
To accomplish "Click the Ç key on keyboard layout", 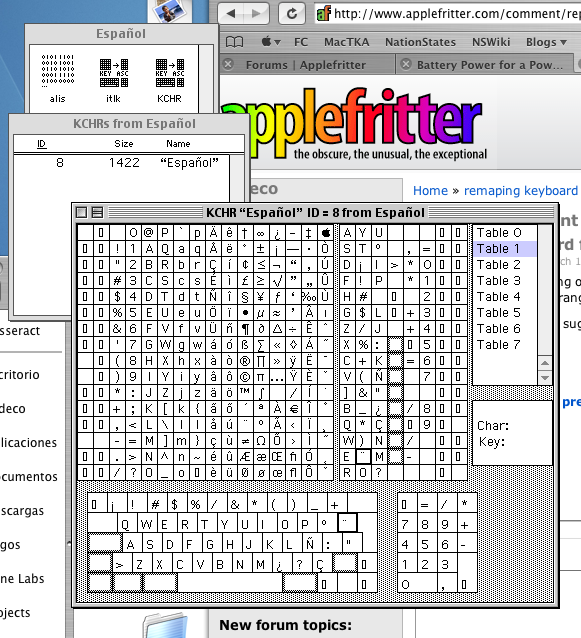I will (x=321, y=564).
